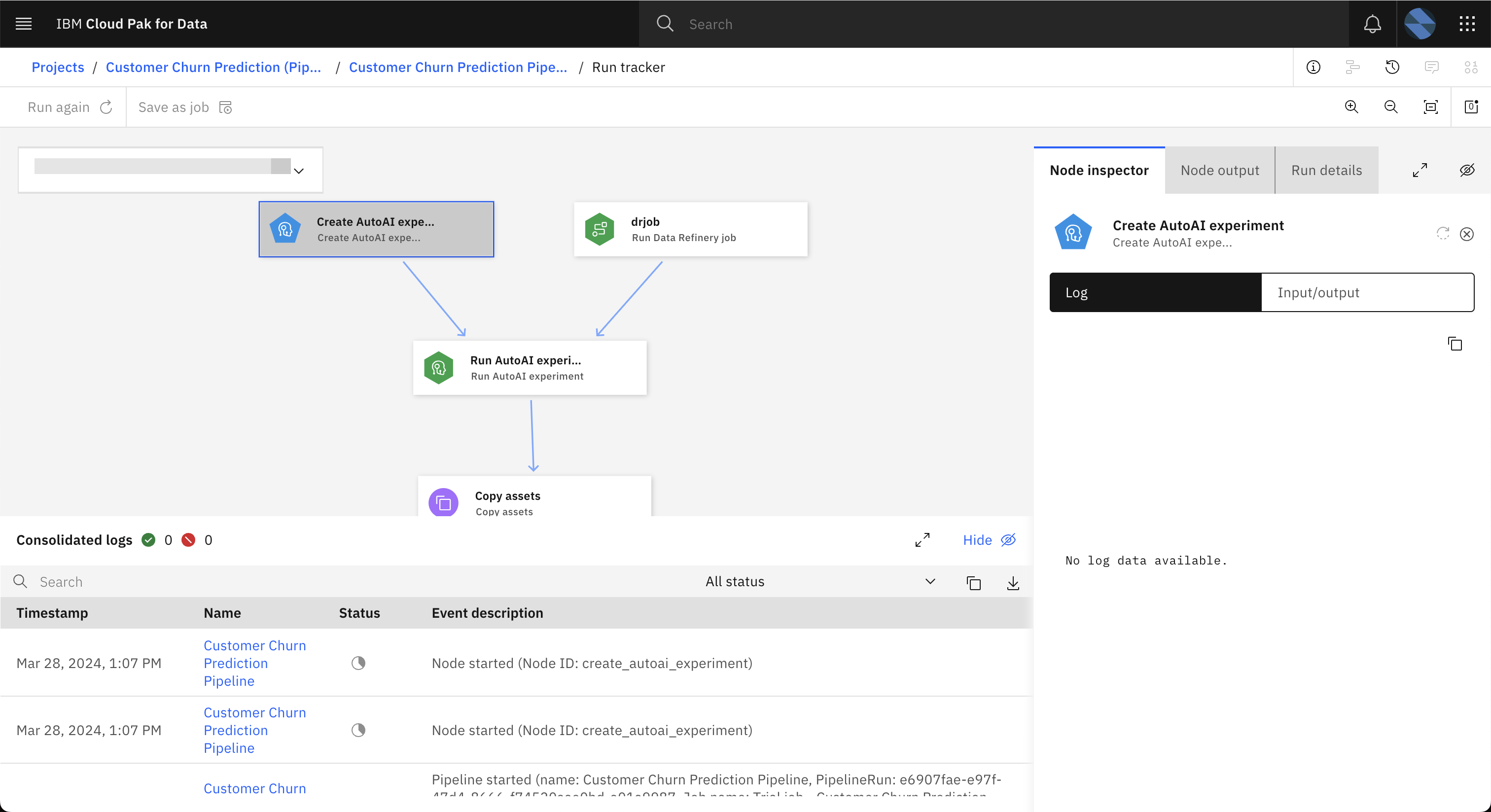Viewport: 1491px width, 812px height.
Task: Open the comments icon
Action: tap(1431, 67)
